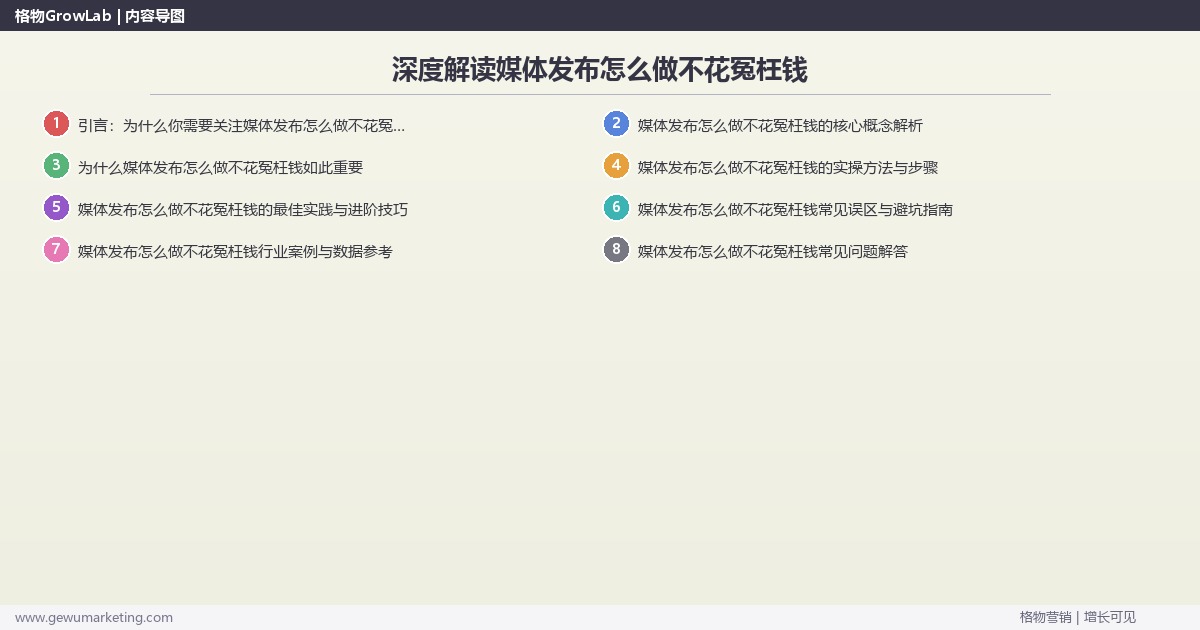Open section '媒体发布怎么做不花冤枉钱的实操方法与步骤'
Viewport: 1200px width, 630px height.
[x=788, y=168]
